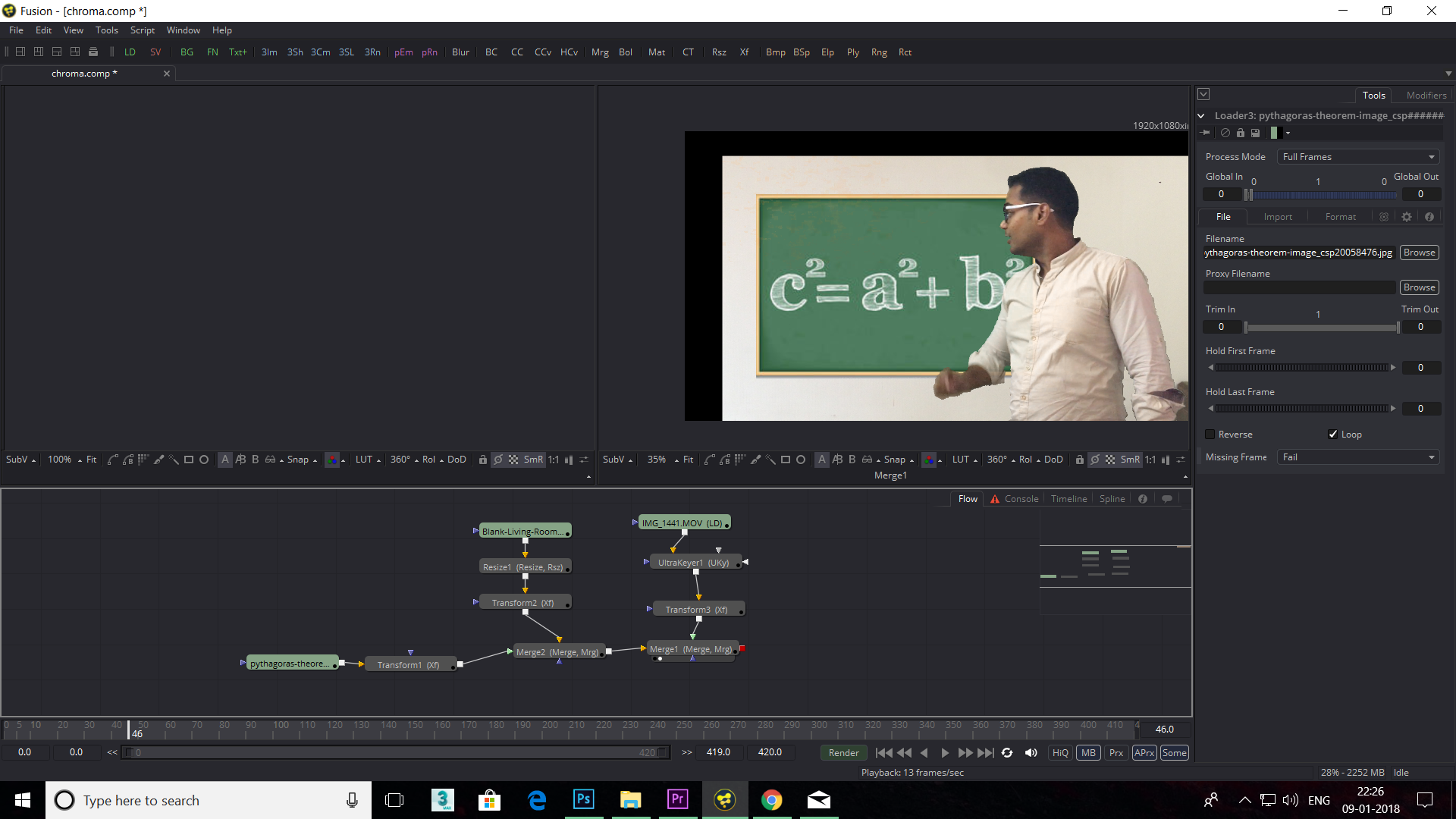Click the BG background tool

tap(187, 52)
